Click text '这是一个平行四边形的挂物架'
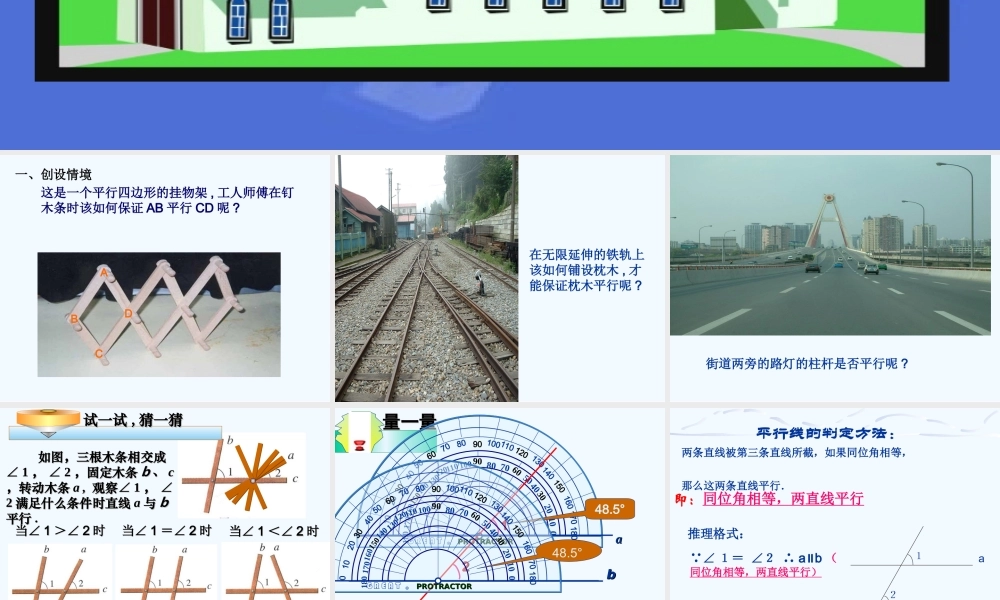Screen dimensions: 1000x600 tap(124, 193)
